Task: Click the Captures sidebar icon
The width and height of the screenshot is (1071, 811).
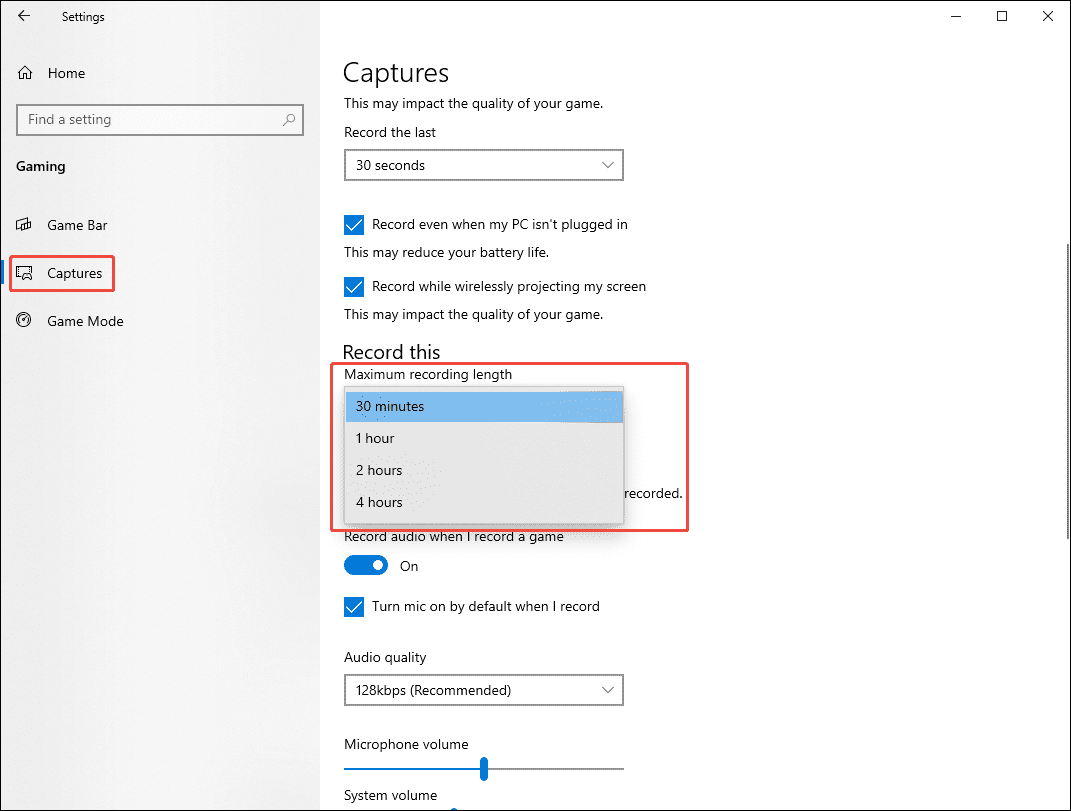Action: click(x=24, y=273)
